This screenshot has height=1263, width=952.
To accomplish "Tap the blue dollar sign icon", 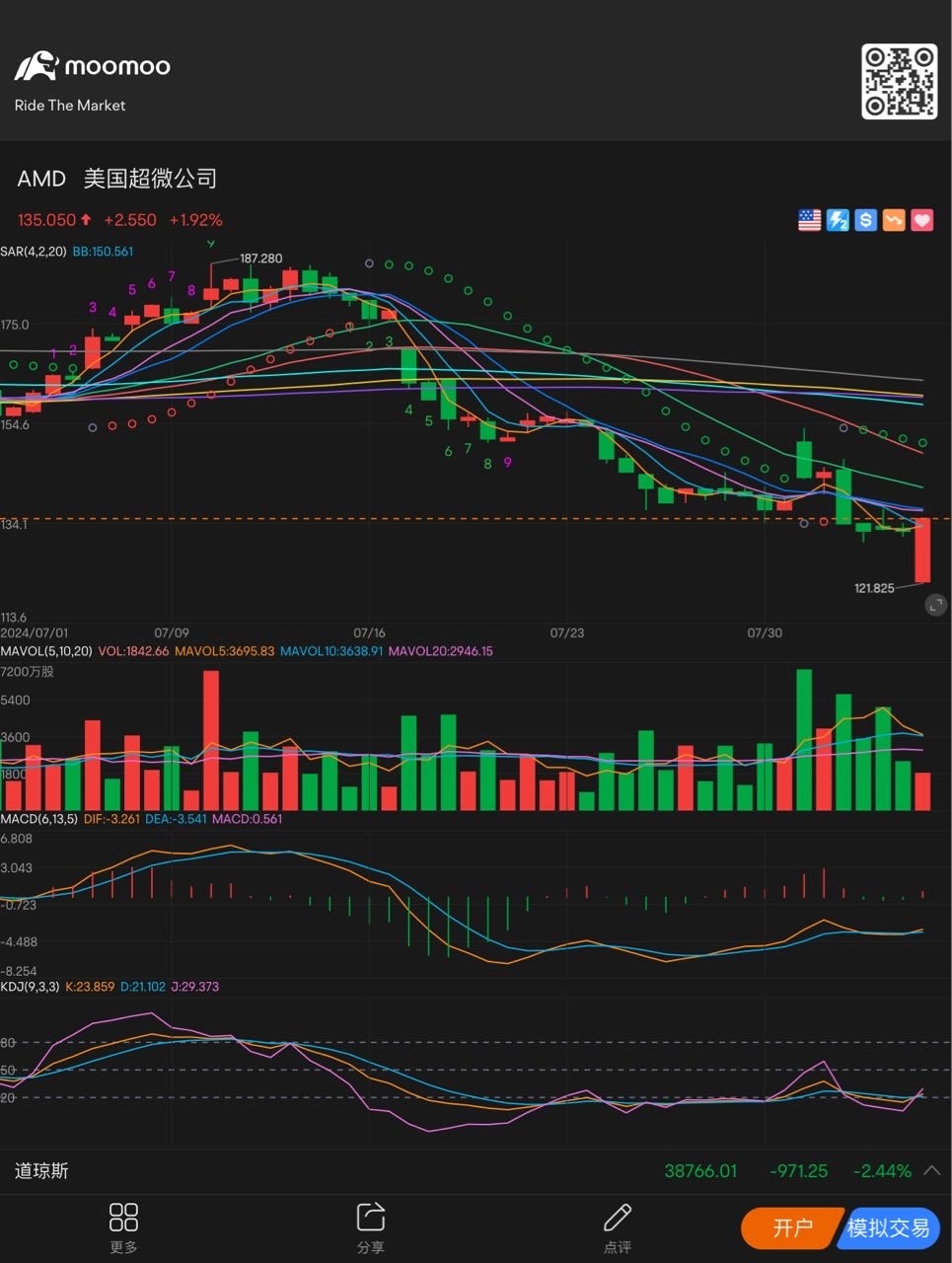I will pyautogui.click(x=865, y=220).
